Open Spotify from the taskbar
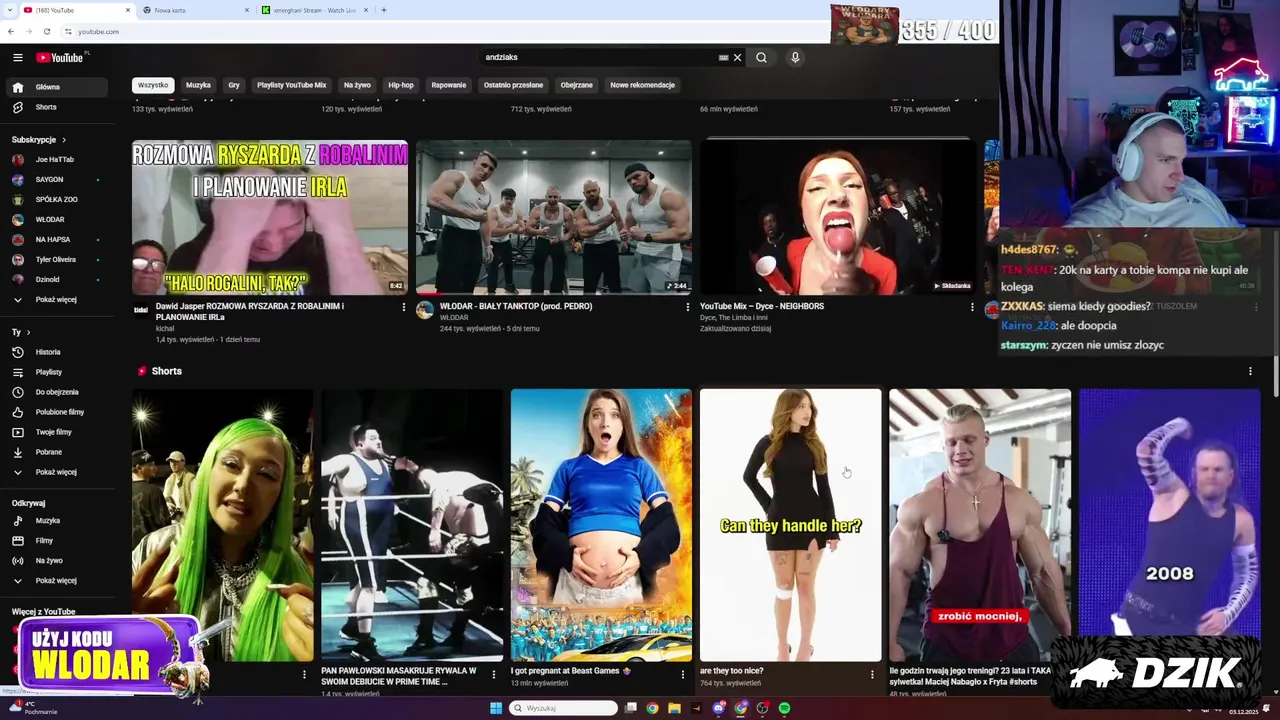 [785, 708]
